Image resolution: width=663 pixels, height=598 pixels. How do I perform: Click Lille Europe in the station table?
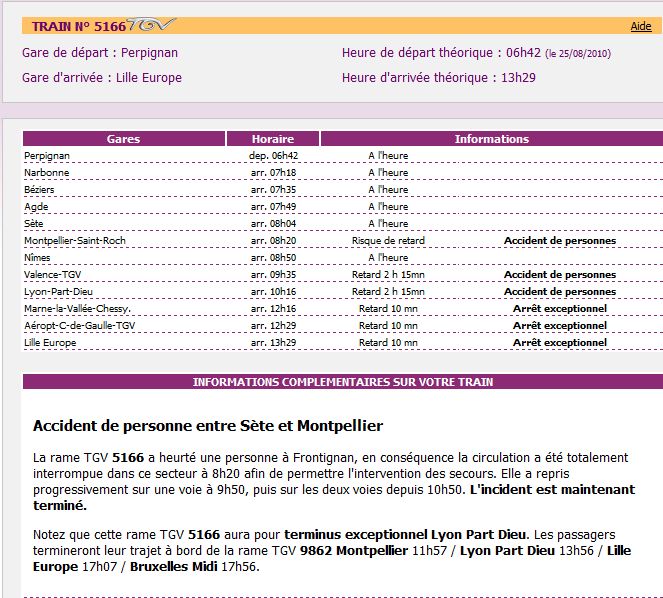point(51,343)
